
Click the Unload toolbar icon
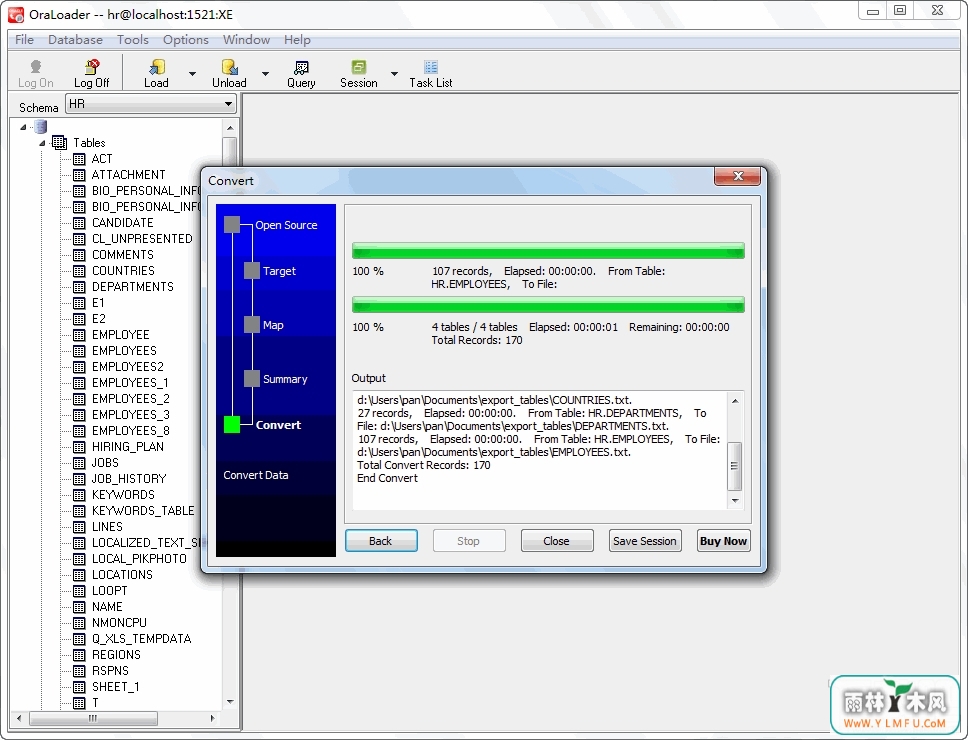[229, 67]
